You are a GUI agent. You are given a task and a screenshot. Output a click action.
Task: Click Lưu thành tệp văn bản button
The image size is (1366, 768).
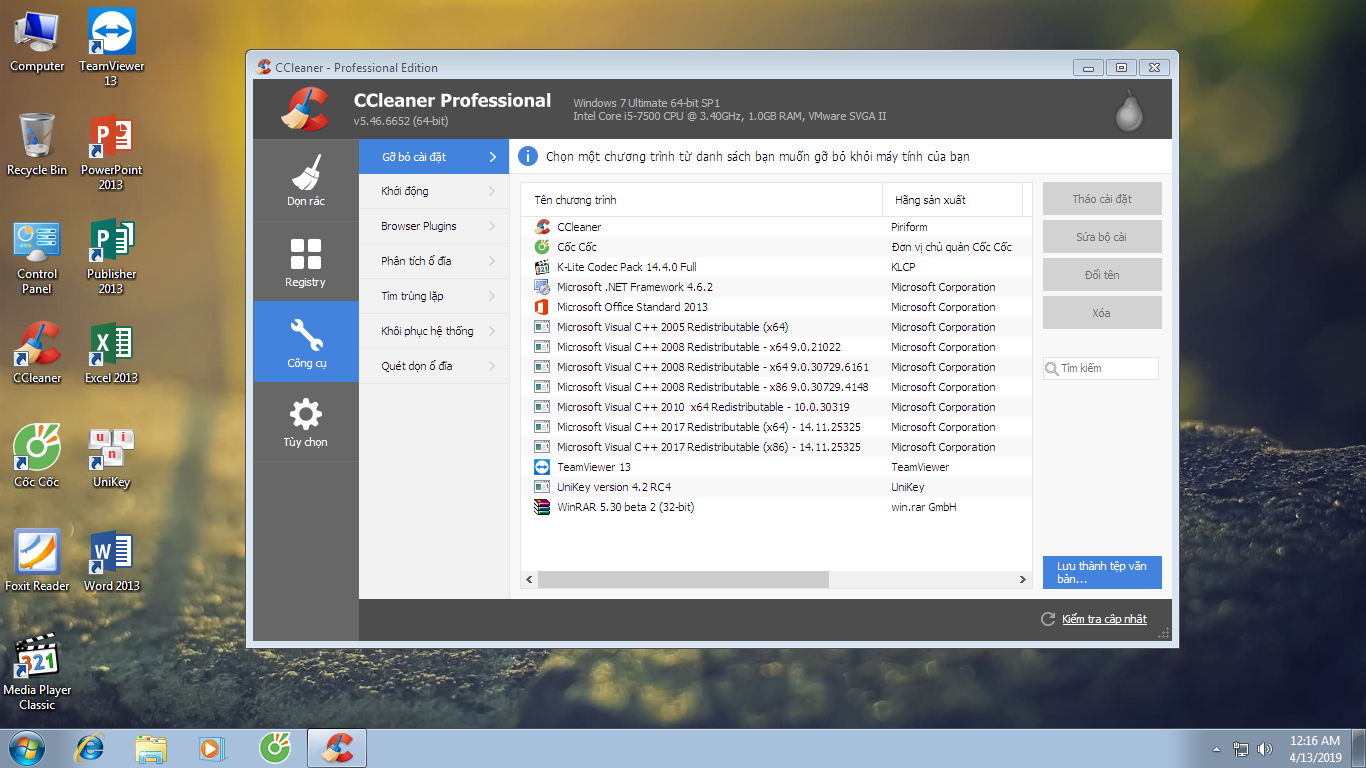(x=1102, y=572)
